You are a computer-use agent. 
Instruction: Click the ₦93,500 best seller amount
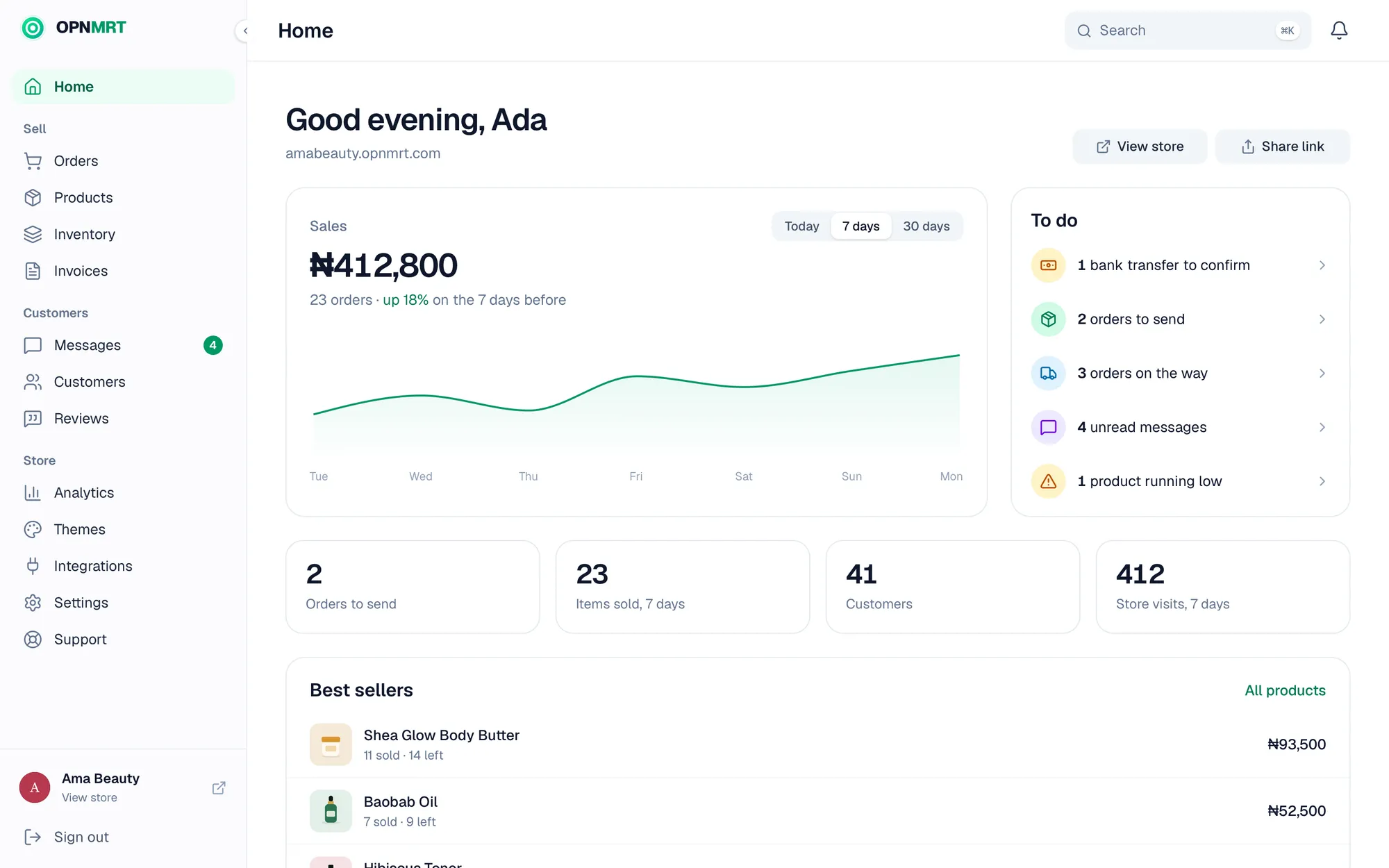(x=1297, y=744)
